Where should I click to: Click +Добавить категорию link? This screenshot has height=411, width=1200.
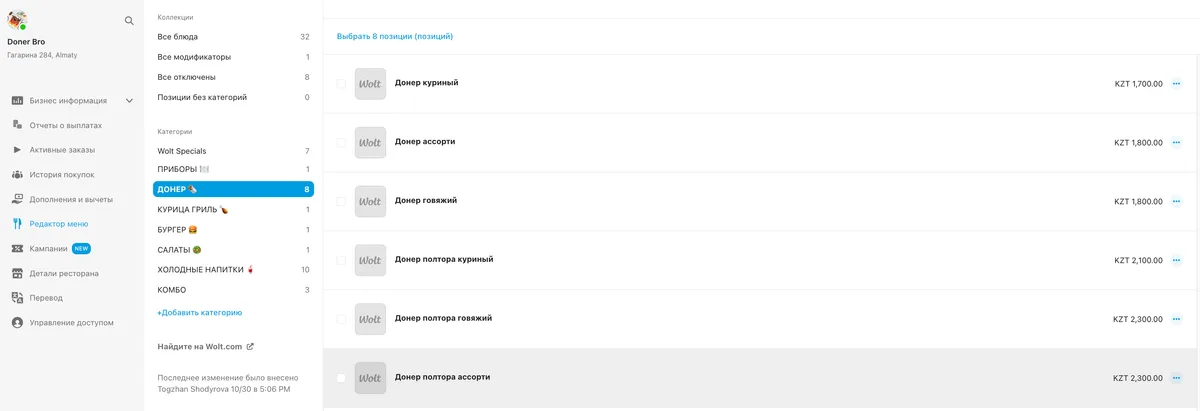pyautogui.click(x=200, y=312)
